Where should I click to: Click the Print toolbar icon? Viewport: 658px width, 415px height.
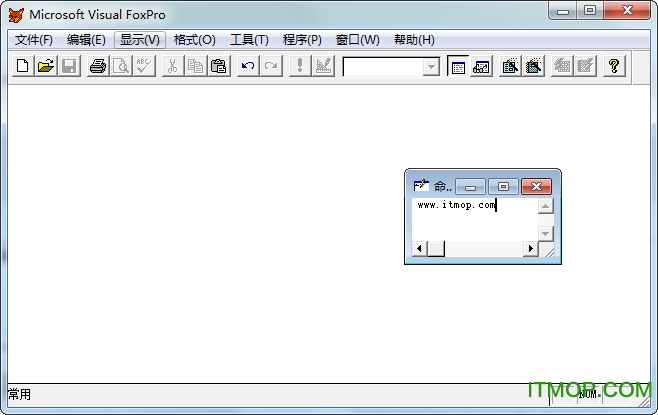click(x=98, y=66)
